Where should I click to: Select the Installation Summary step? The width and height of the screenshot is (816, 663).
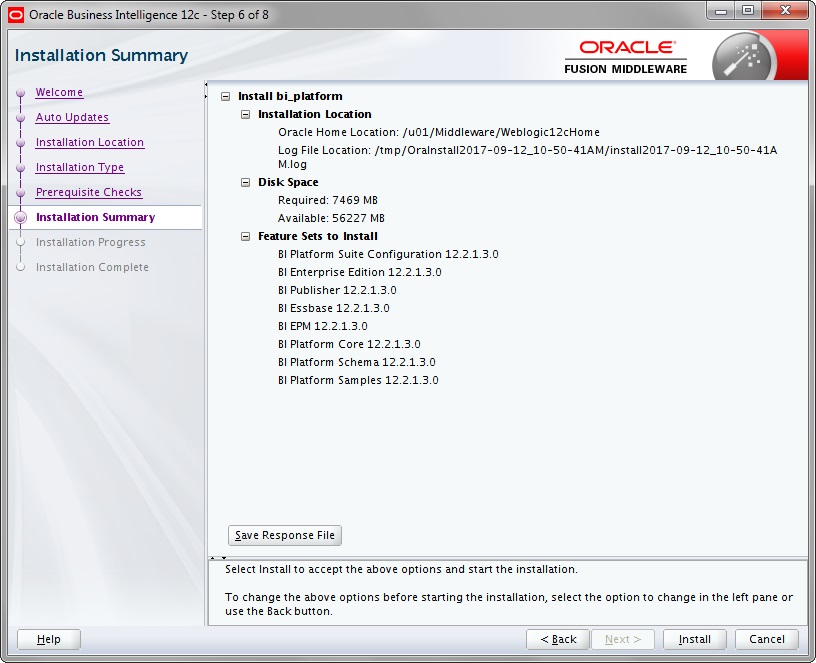pyautogui.click(x=95, y=217)
